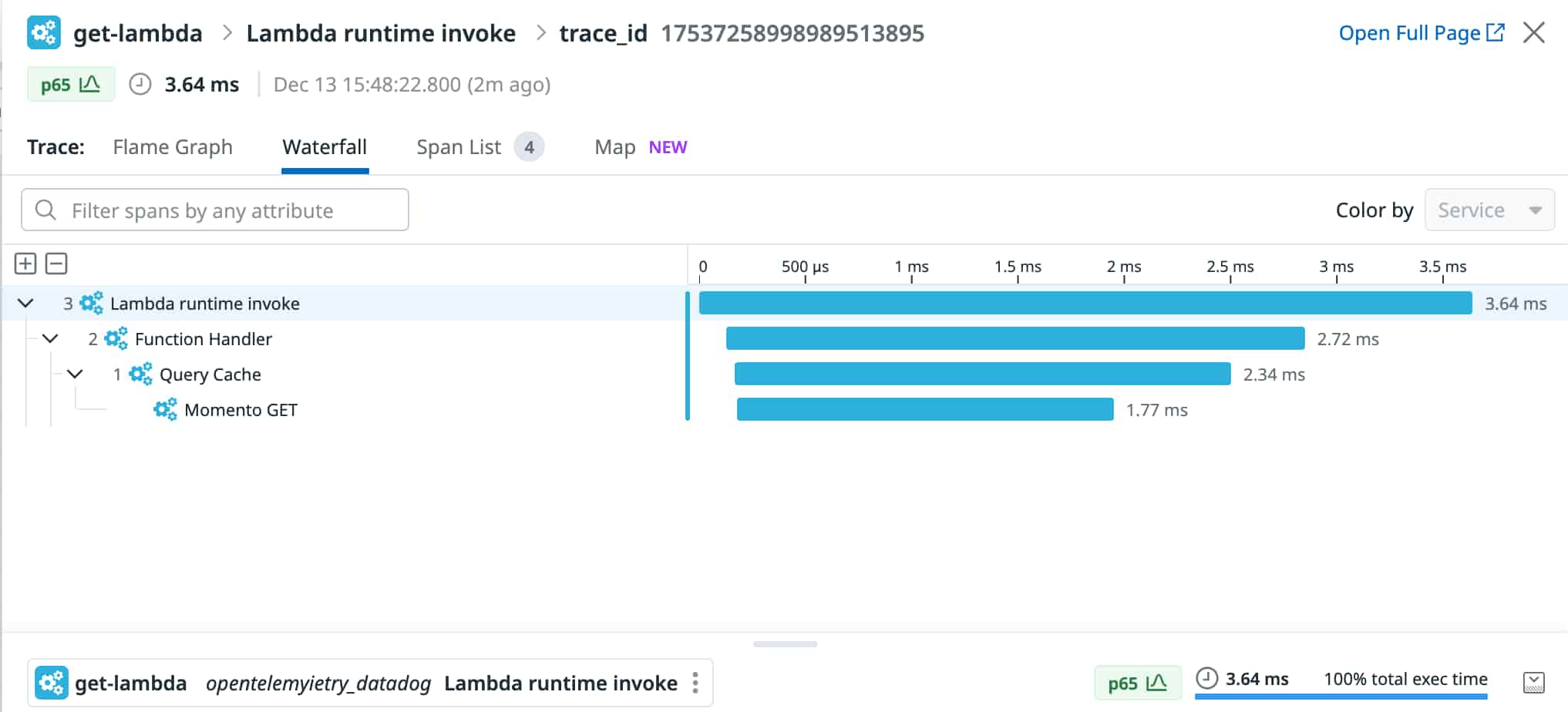This screenshot has width=1568, height=712.
Task: Click the Momento GET span gear icon
Action: [165, 410]
